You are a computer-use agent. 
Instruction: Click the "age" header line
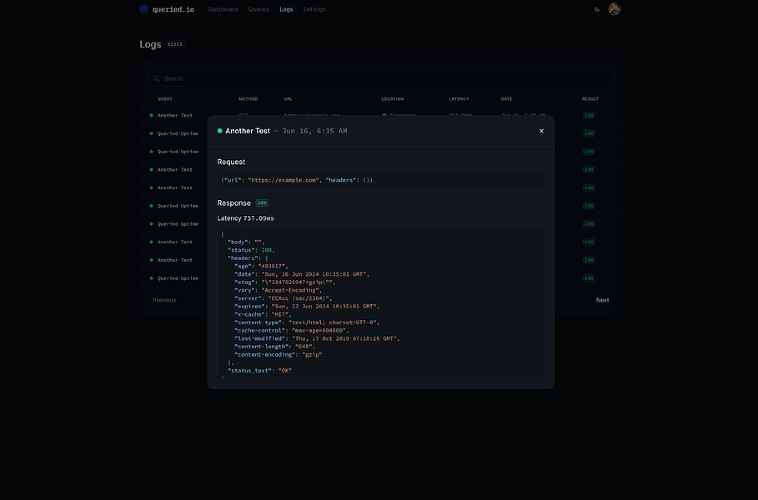coord(261,266)
